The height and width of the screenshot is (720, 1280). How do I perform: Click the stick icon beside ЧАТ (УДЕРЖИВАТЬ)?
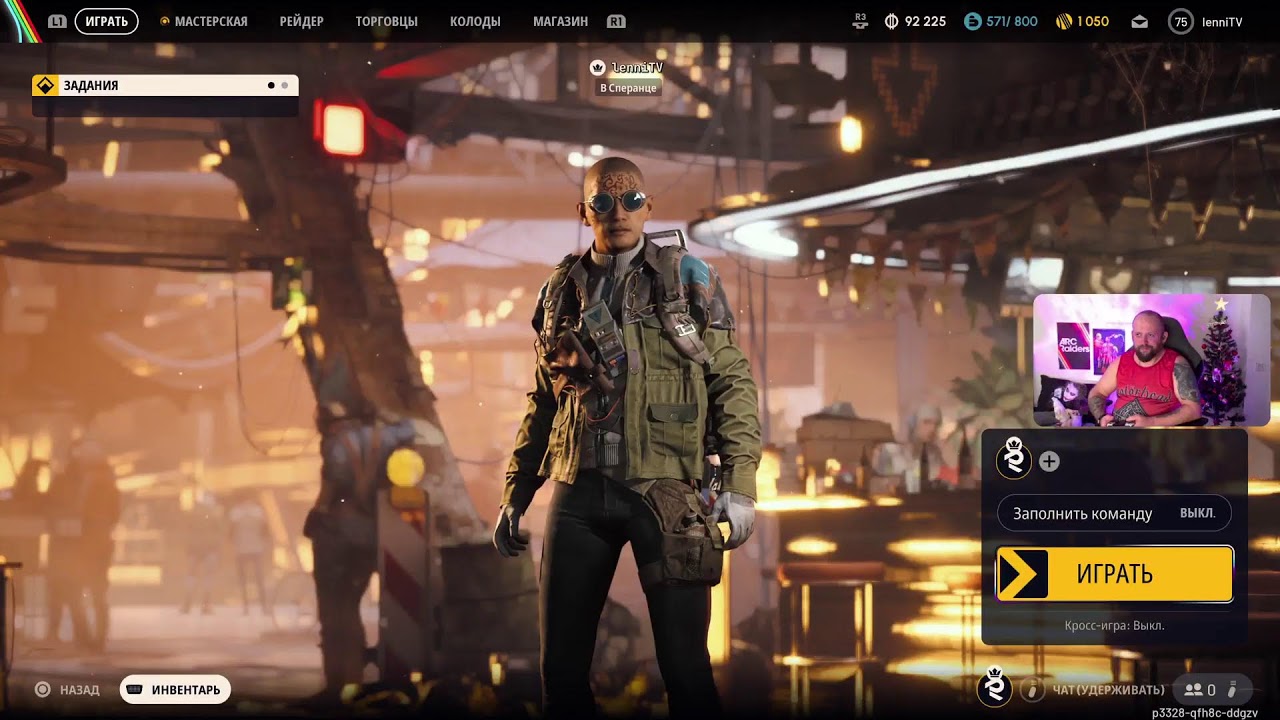pyautogui.click(x=1031, y=689)
